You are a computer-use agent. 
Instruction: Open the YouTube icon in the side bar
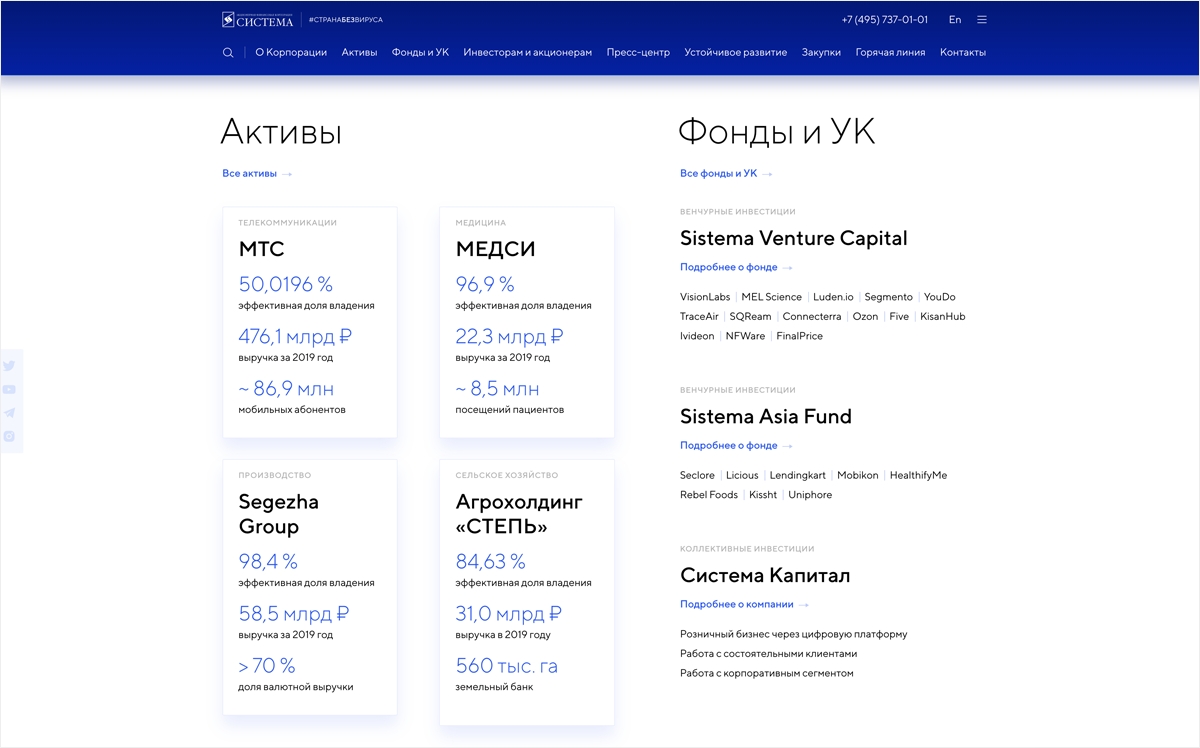[x=9, y=389]
